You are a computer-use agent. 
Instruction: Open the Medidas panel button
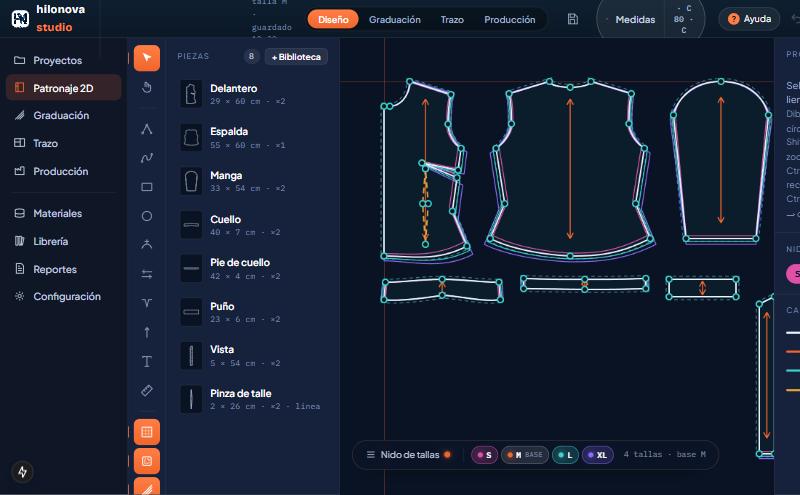point(635,19)
